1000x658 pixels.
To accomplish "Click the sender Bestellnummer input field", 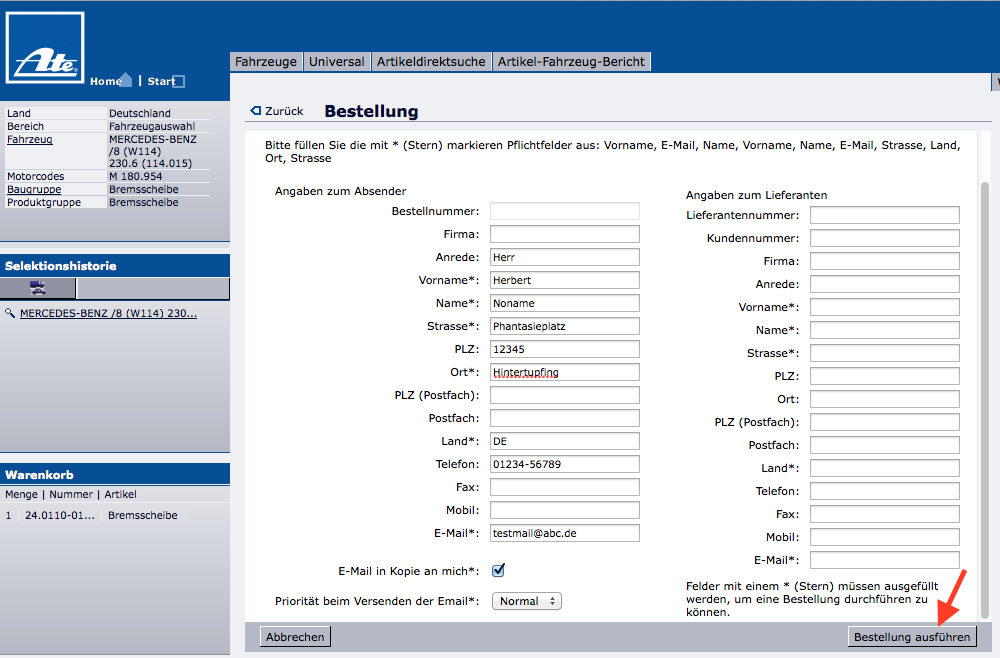I will tap(564, 211).
